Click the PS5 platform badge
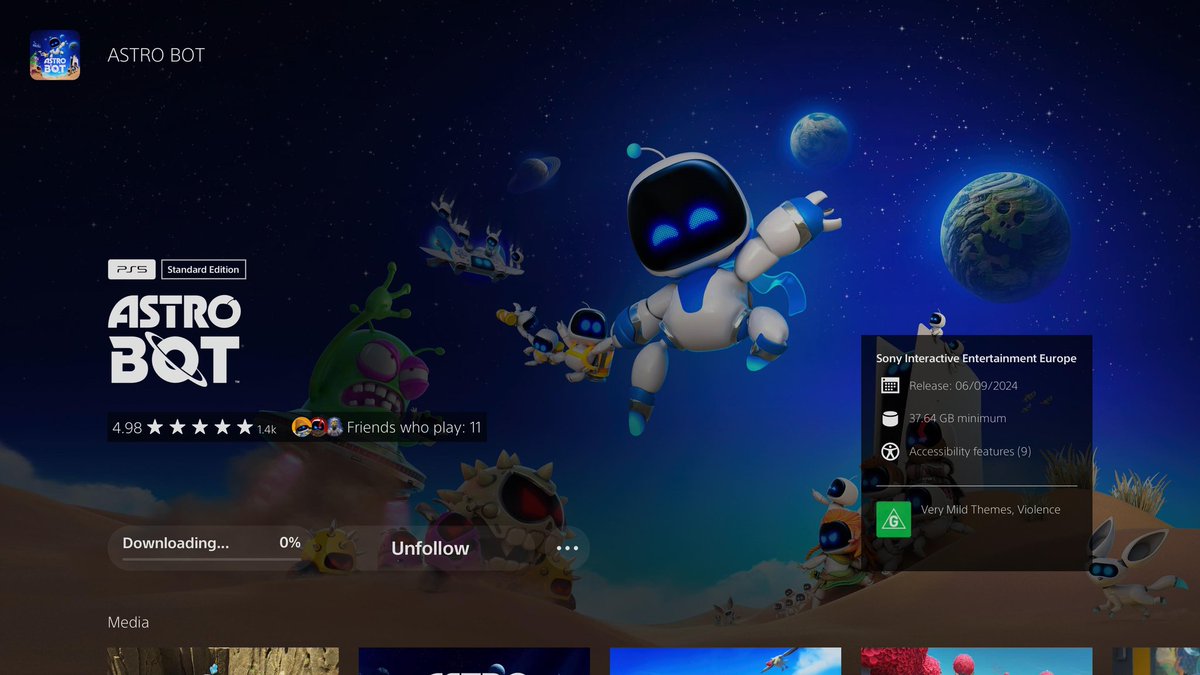This screenshot has height=675, width=1200. click(132, 269)
